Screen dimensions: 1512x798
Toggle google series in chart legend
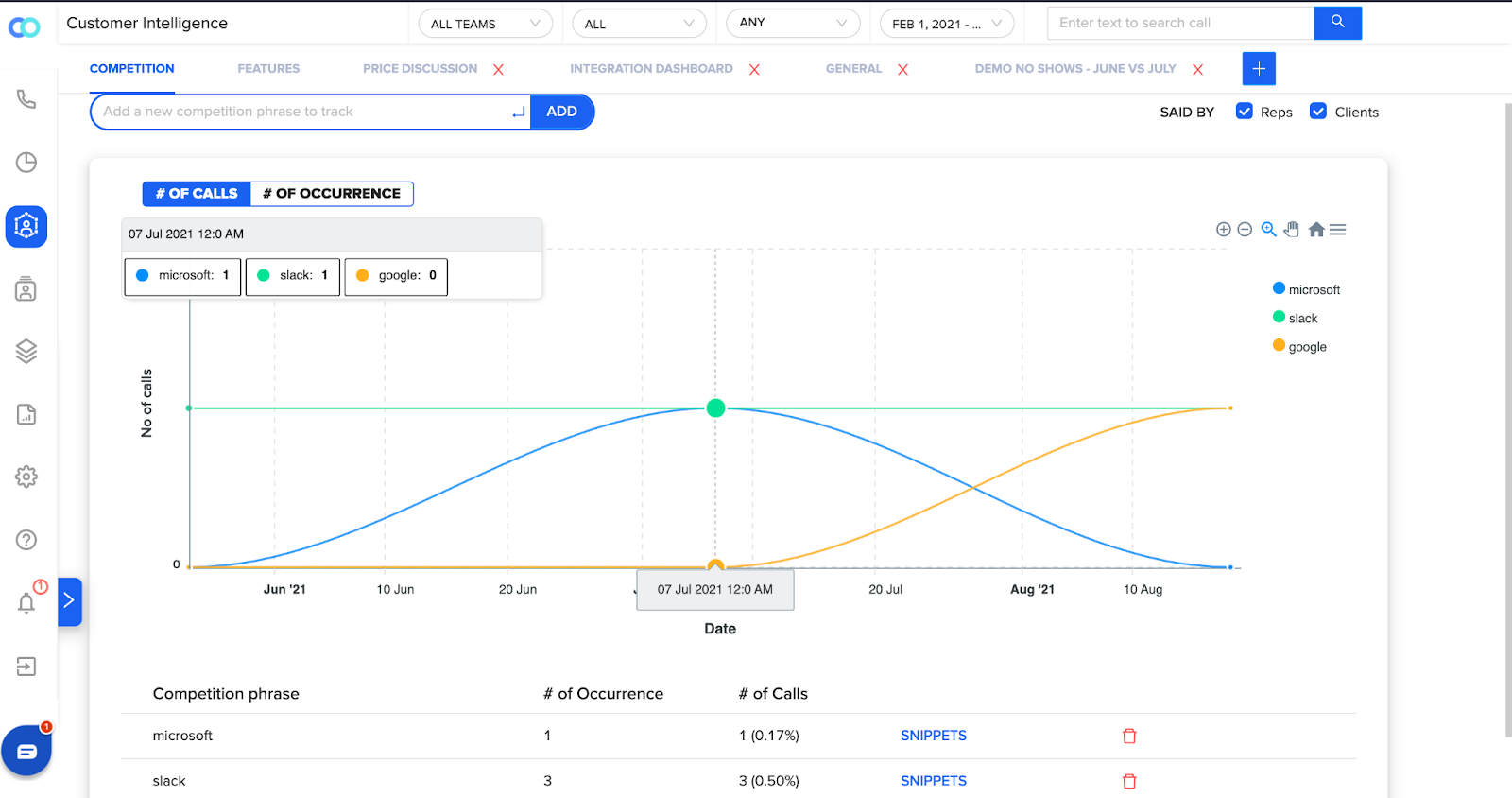coord(1300,346)
